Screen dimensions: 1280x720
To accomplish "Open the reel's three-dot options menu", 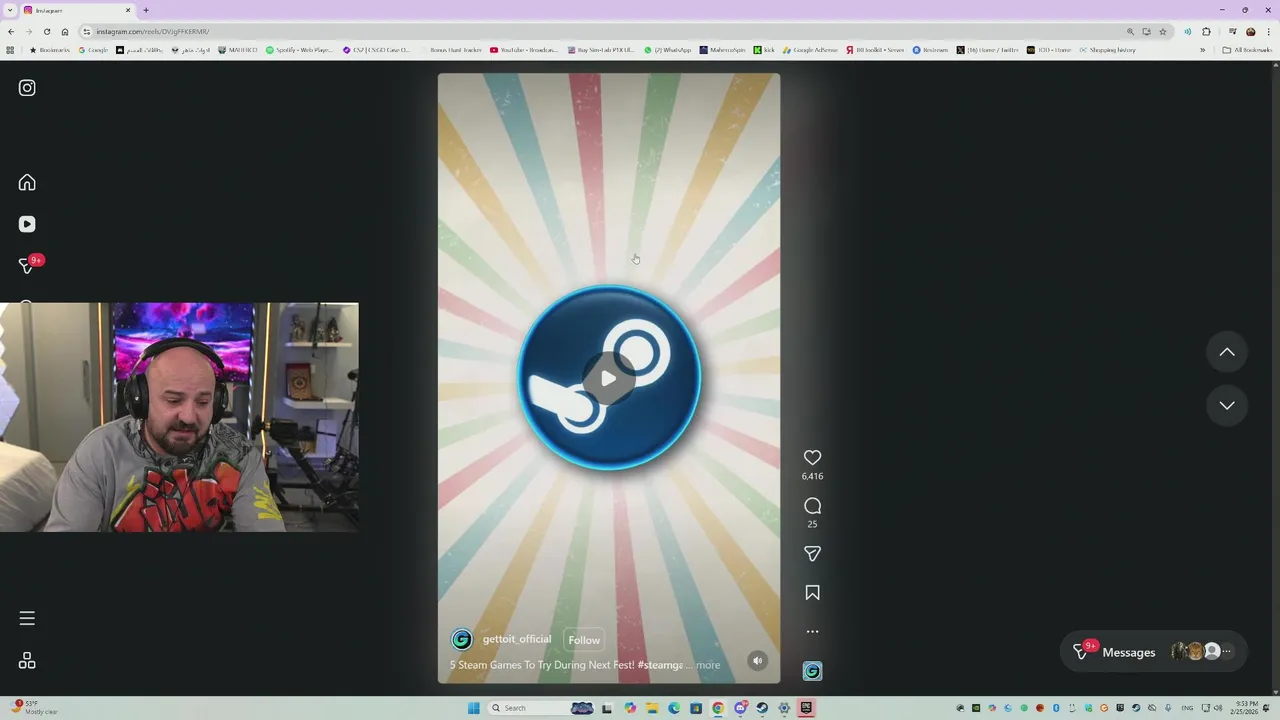I will pos(812,631).
